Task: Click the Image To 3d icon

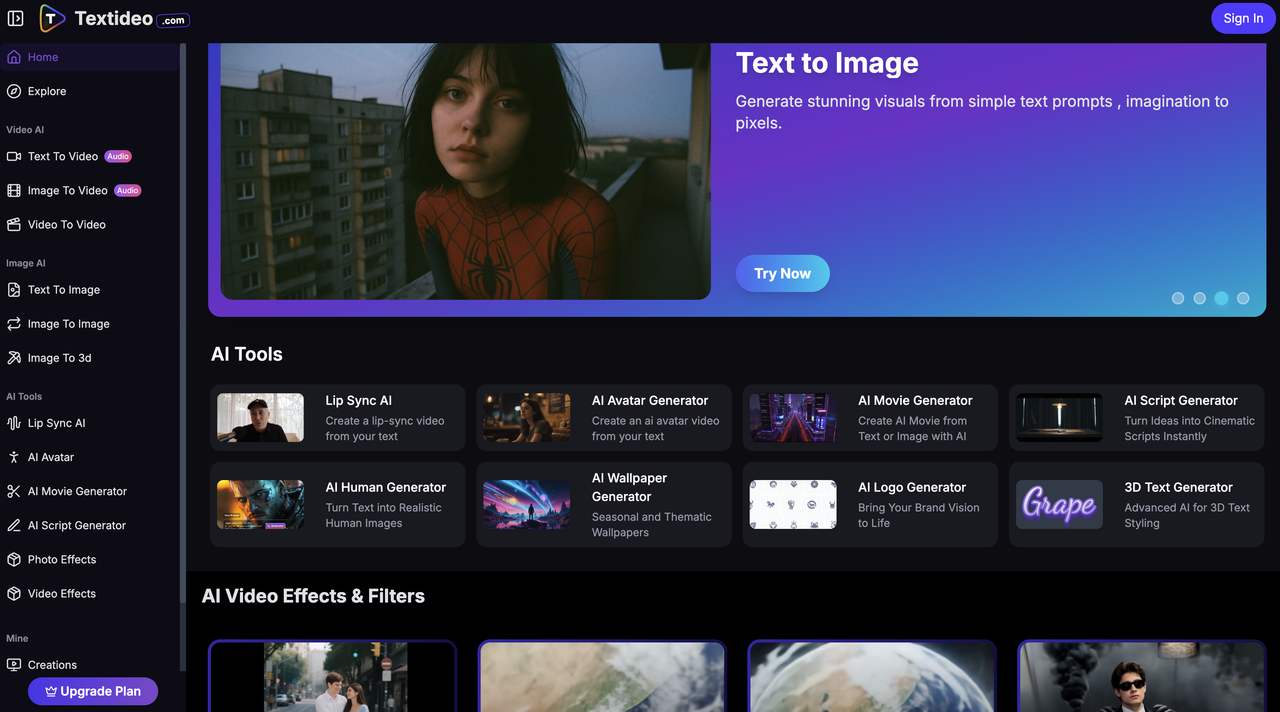Action: (14, 358)
